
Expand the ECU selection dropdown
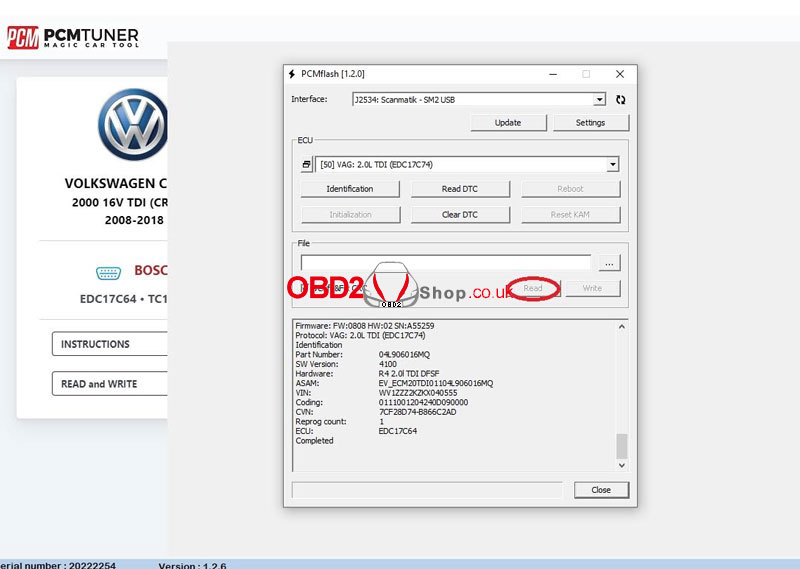click(612, 164)
